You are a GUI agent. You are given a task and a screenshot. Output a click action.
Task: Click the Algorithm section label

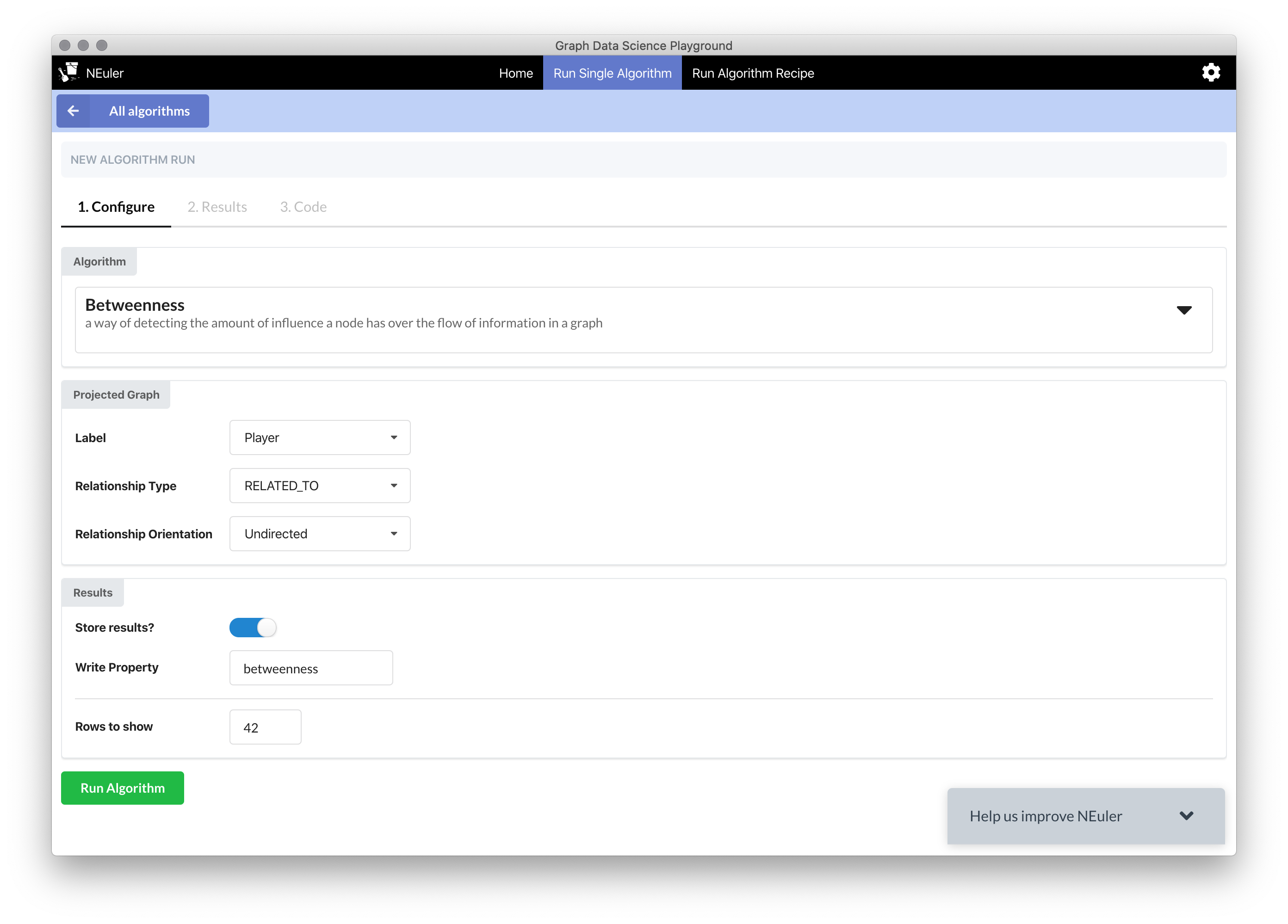(99, 261)
